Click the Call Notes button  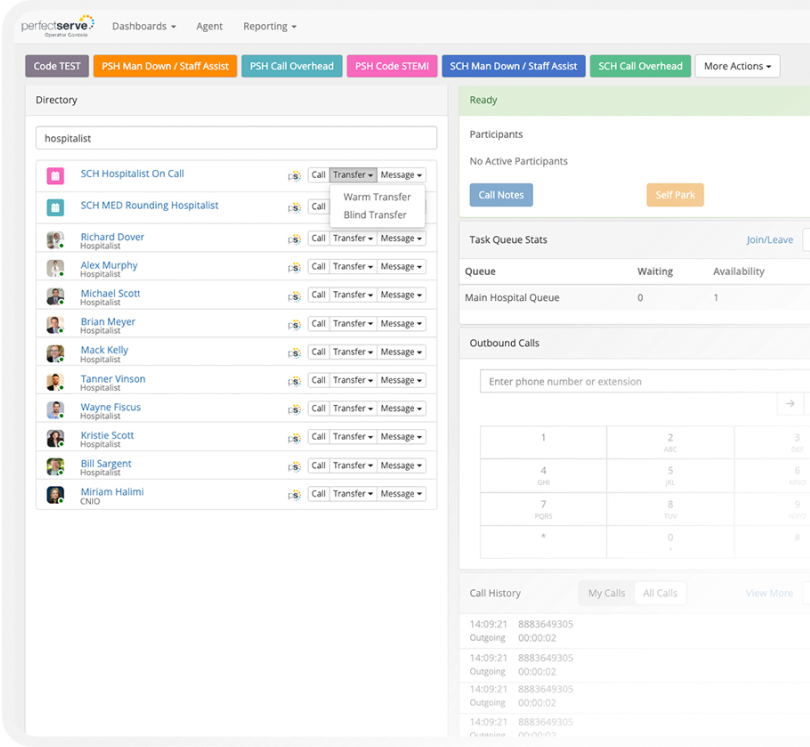[x=501, y=195]
